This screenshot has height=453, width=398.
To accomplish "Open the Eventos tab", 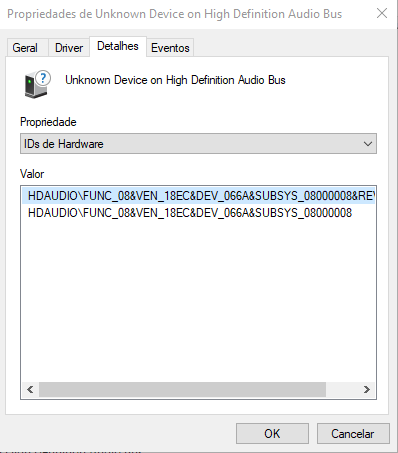I will tap(170, 48).
